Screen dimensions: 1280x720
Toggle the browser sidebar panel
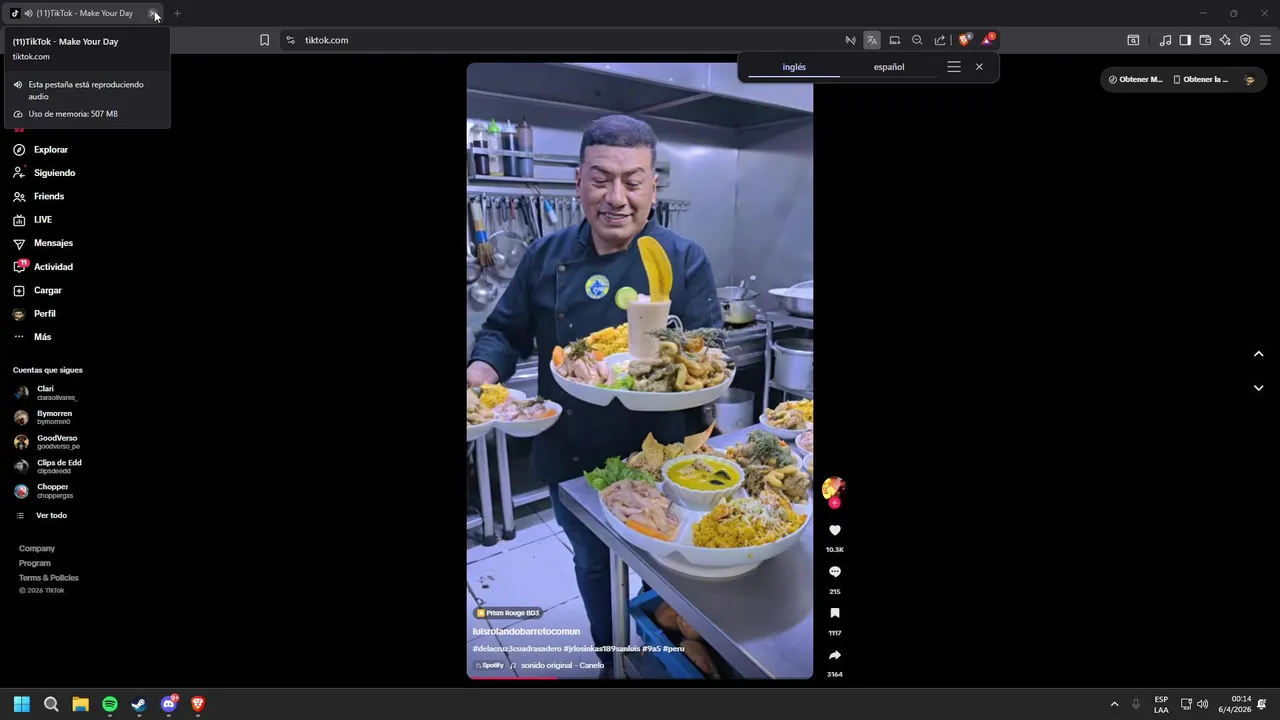tap(1185, 40)
